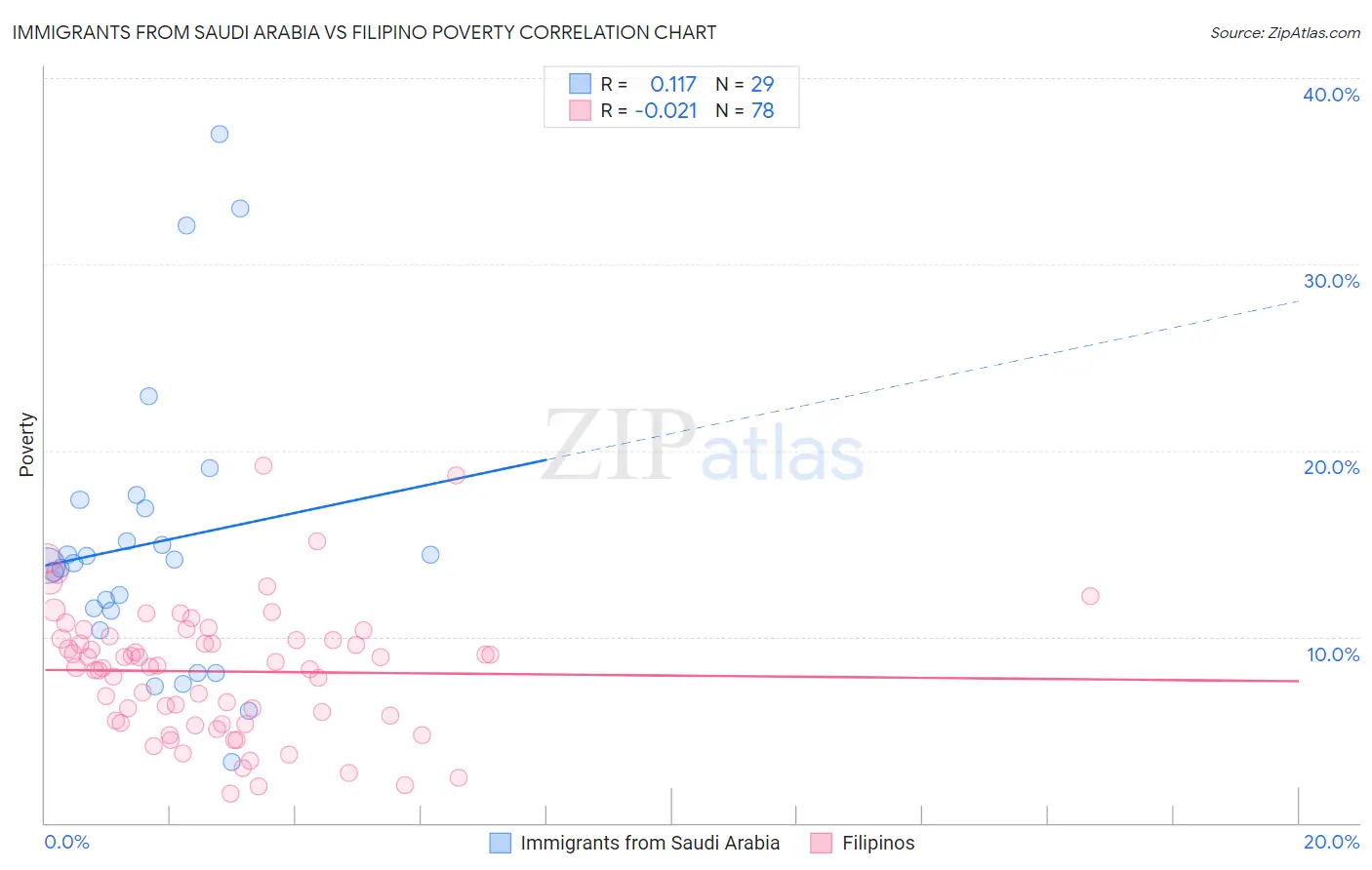Select the far-right pink outlier point
Image resolution: width=1372 pixels, height=870 pixels.
click(1090, 596)
